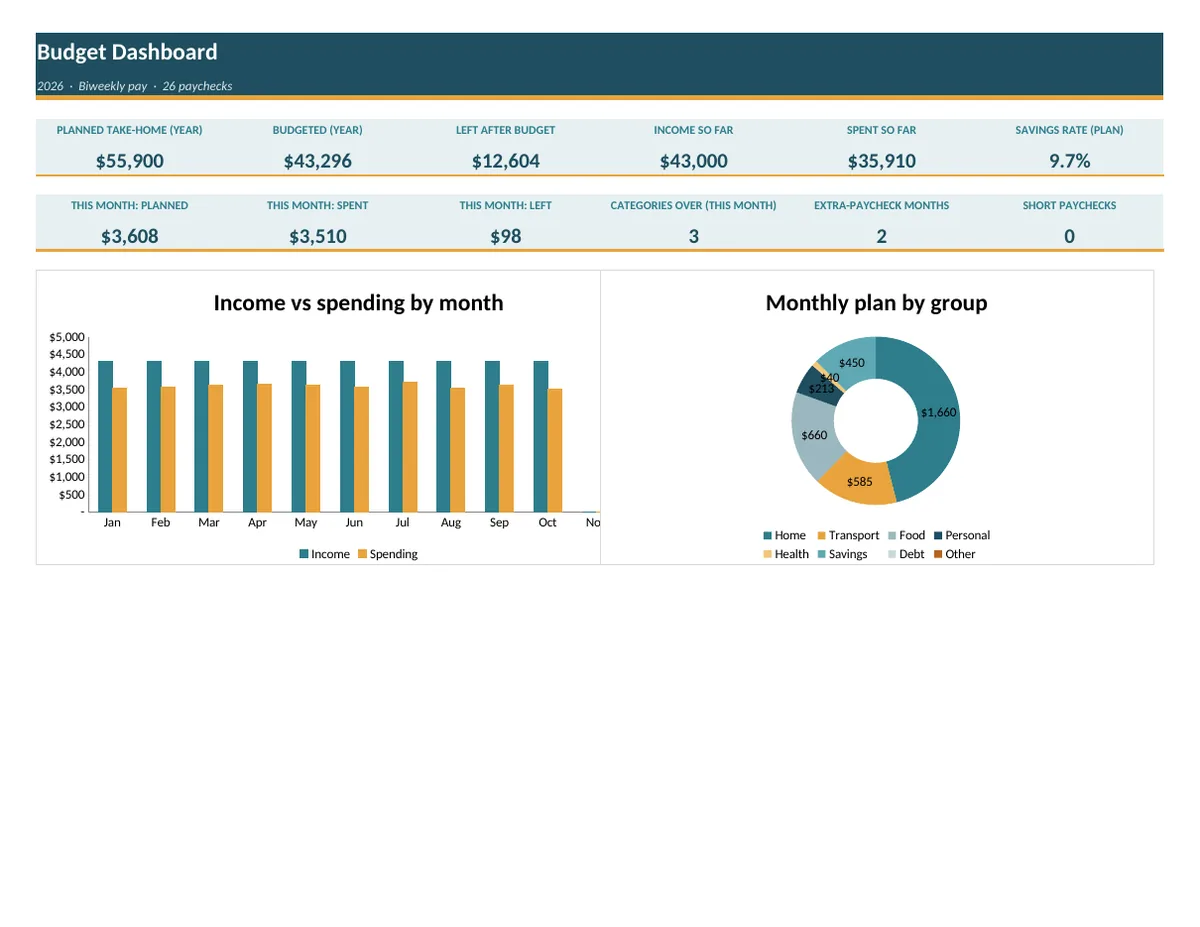Screen dimensions: 1200x927
Task: Click the $12,604 left after budget value
Action: click(505, 161)
